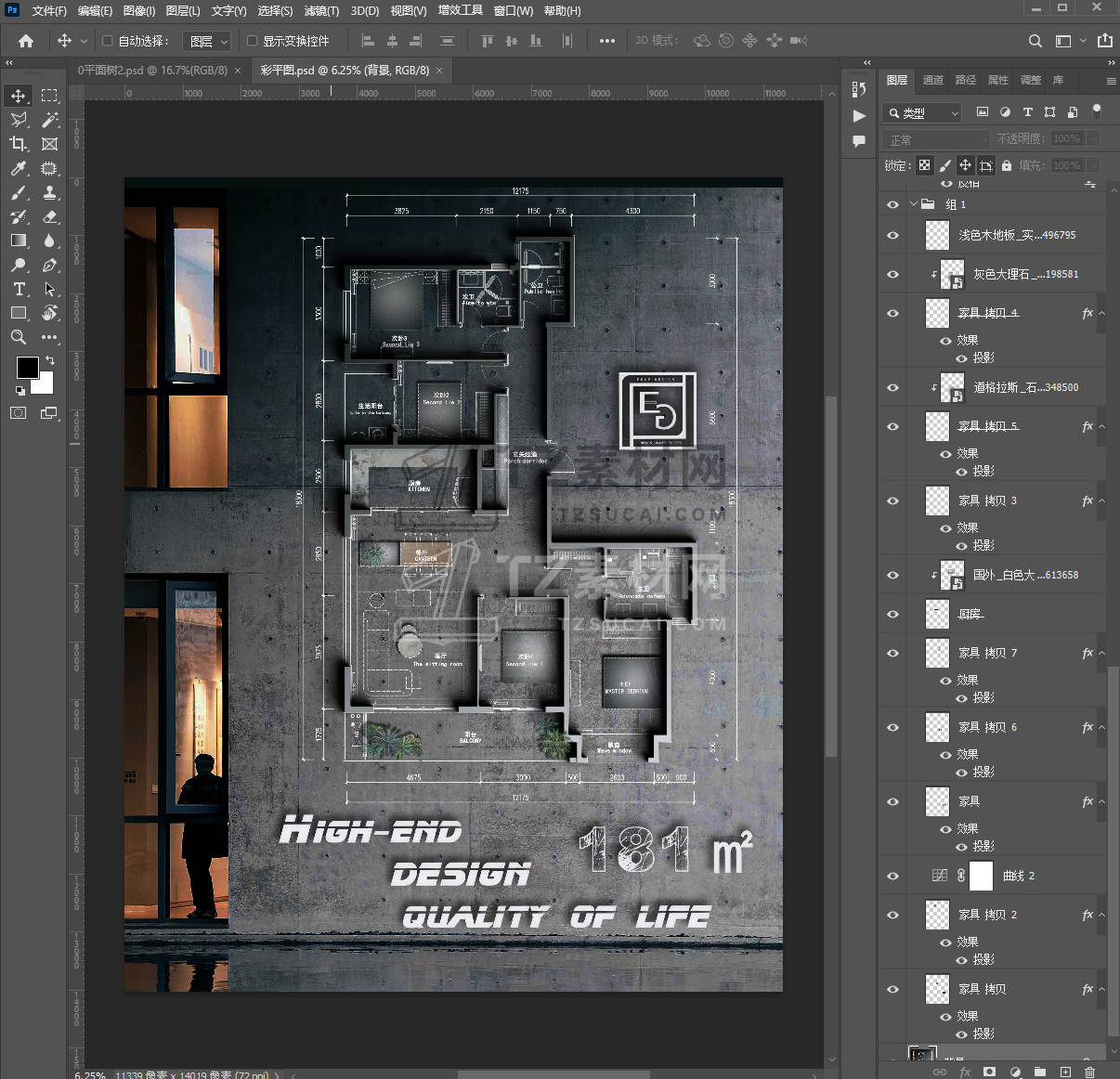Image resolution: width=1120 pixels, height=1079 pixels.
Task: Click the foreground color swatch
Action: pos(27,367)
